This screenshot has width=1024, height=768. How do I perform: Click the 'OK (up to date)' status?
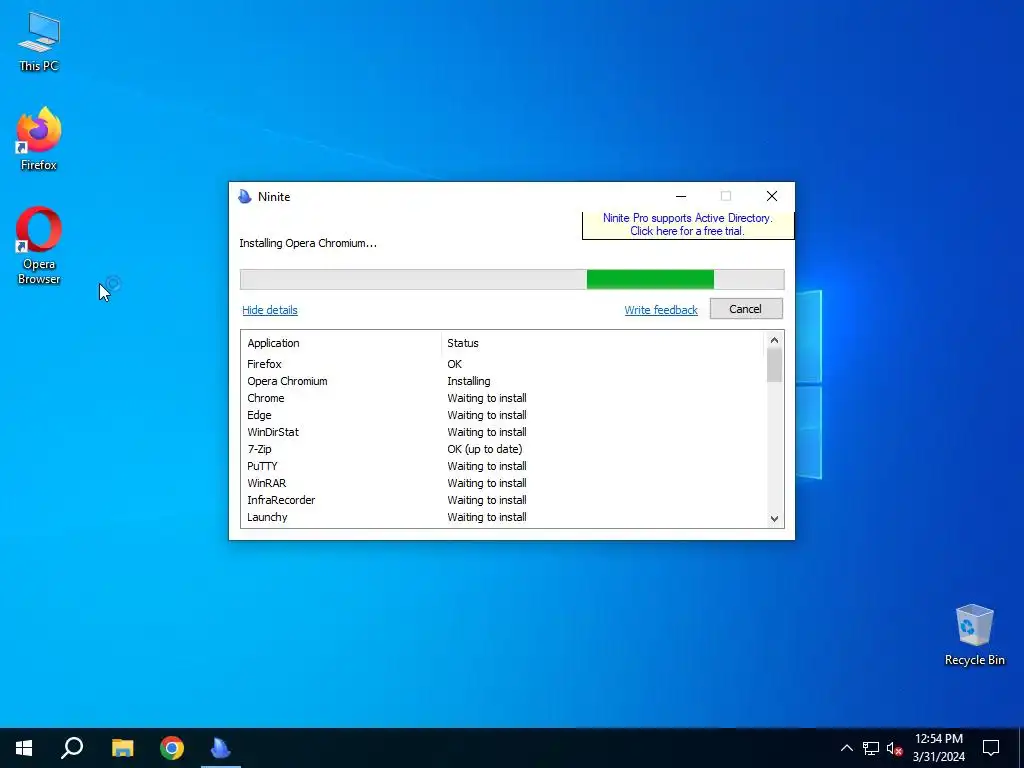point(485,449)
